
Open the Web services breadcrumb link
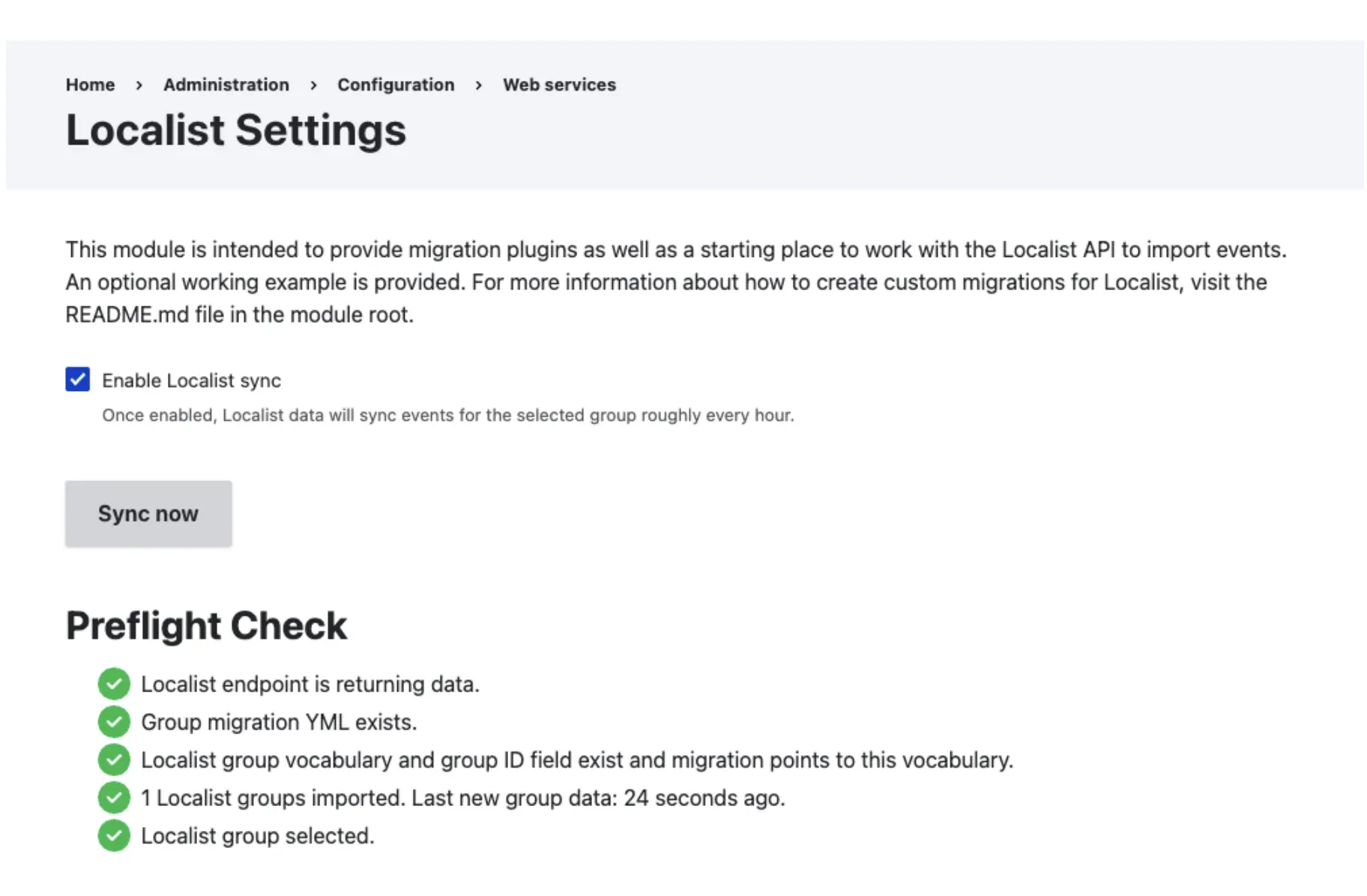(x=559, y=85)
